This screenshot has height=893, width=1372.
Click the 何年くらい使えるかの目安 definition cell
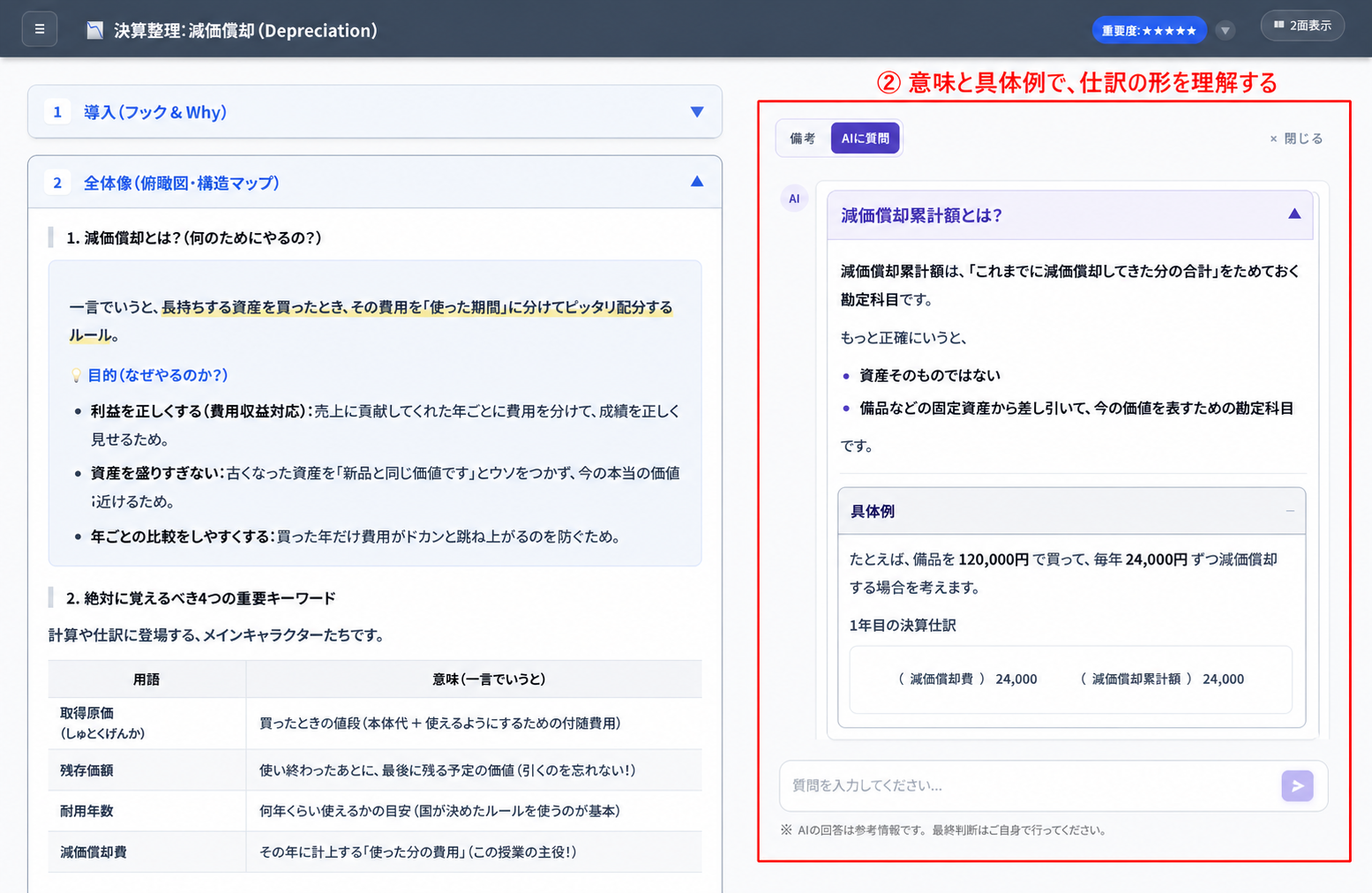(x=475, y=811)
